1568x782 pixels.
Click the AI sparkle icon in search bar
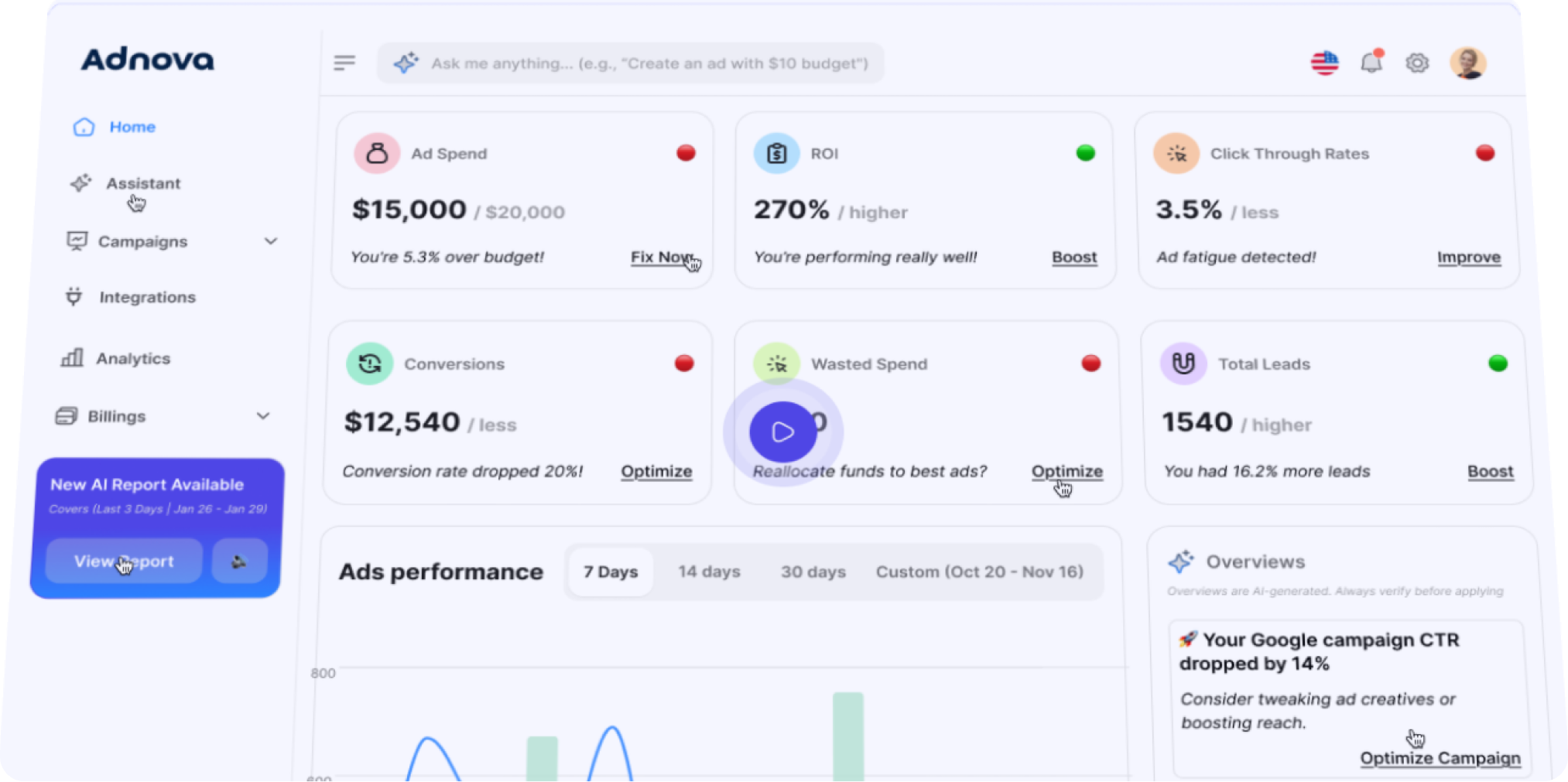pos(406,63)
